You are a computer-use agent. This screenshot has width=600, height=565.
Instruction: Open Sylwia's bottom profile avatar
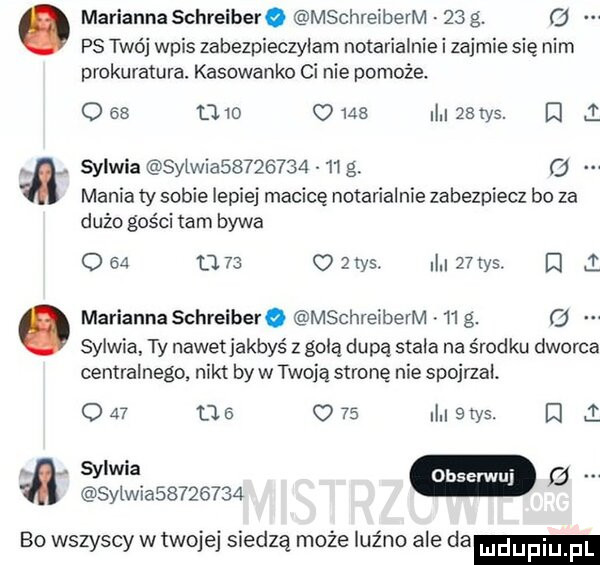44,481
